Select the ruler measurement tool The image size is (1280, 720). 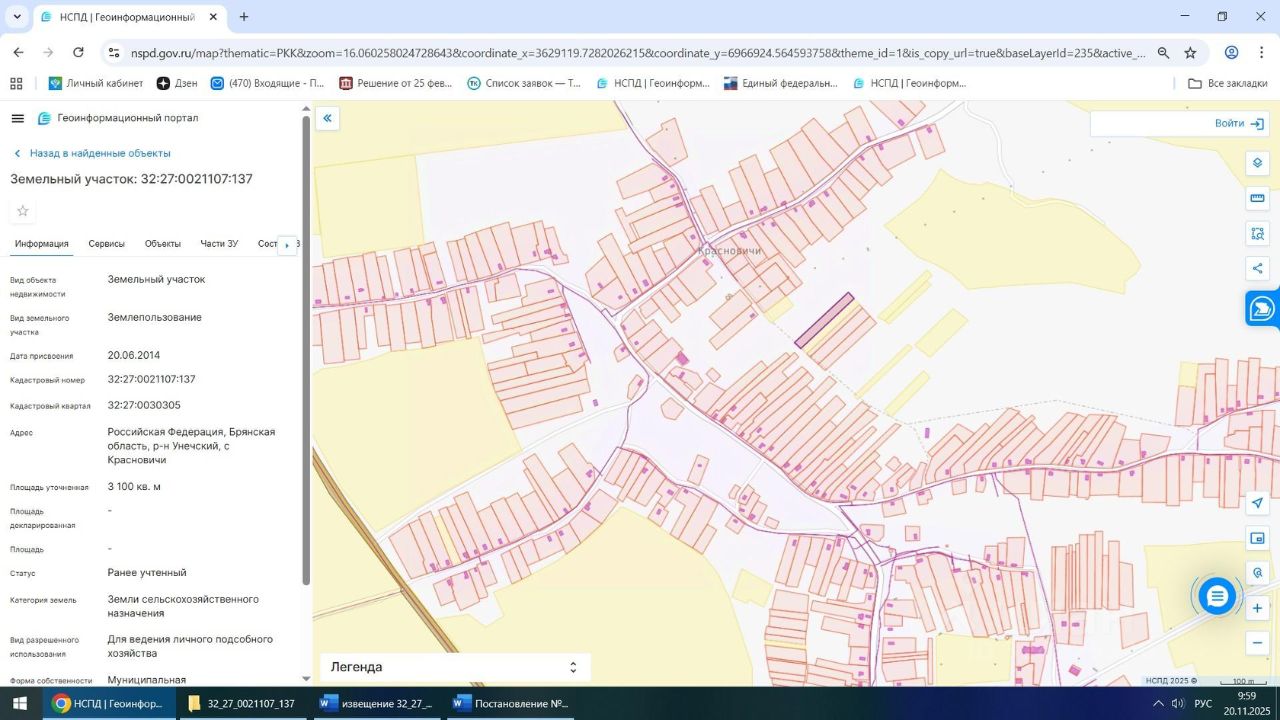point(1257,198)
